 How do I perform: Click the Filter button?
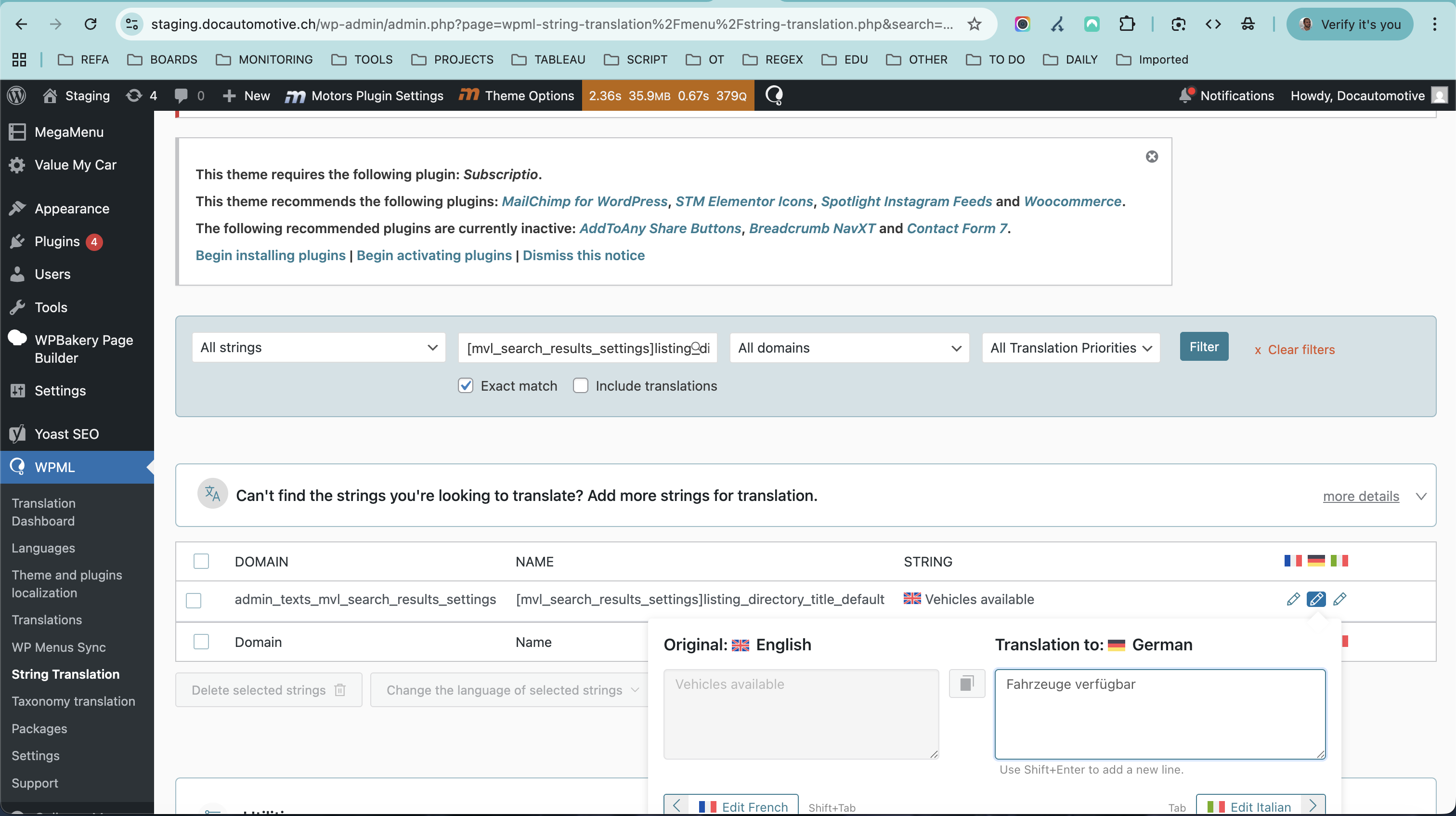point(1204,347)
